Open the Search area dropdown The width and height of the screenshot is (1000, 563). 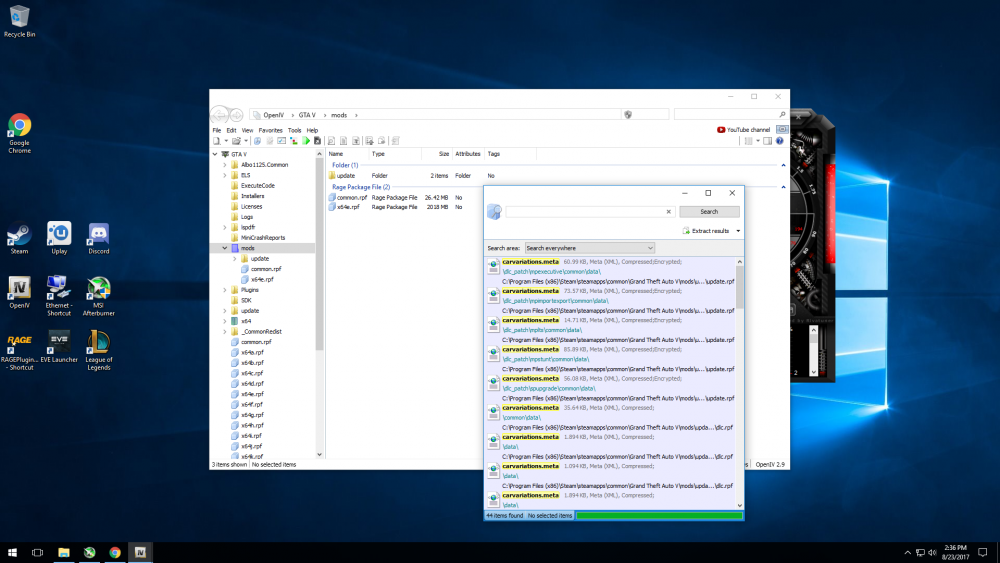click(589, 247)
